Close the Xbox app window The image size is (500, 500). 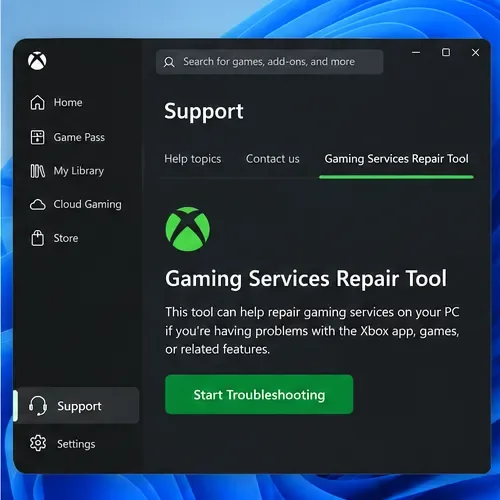pos(475,52)
